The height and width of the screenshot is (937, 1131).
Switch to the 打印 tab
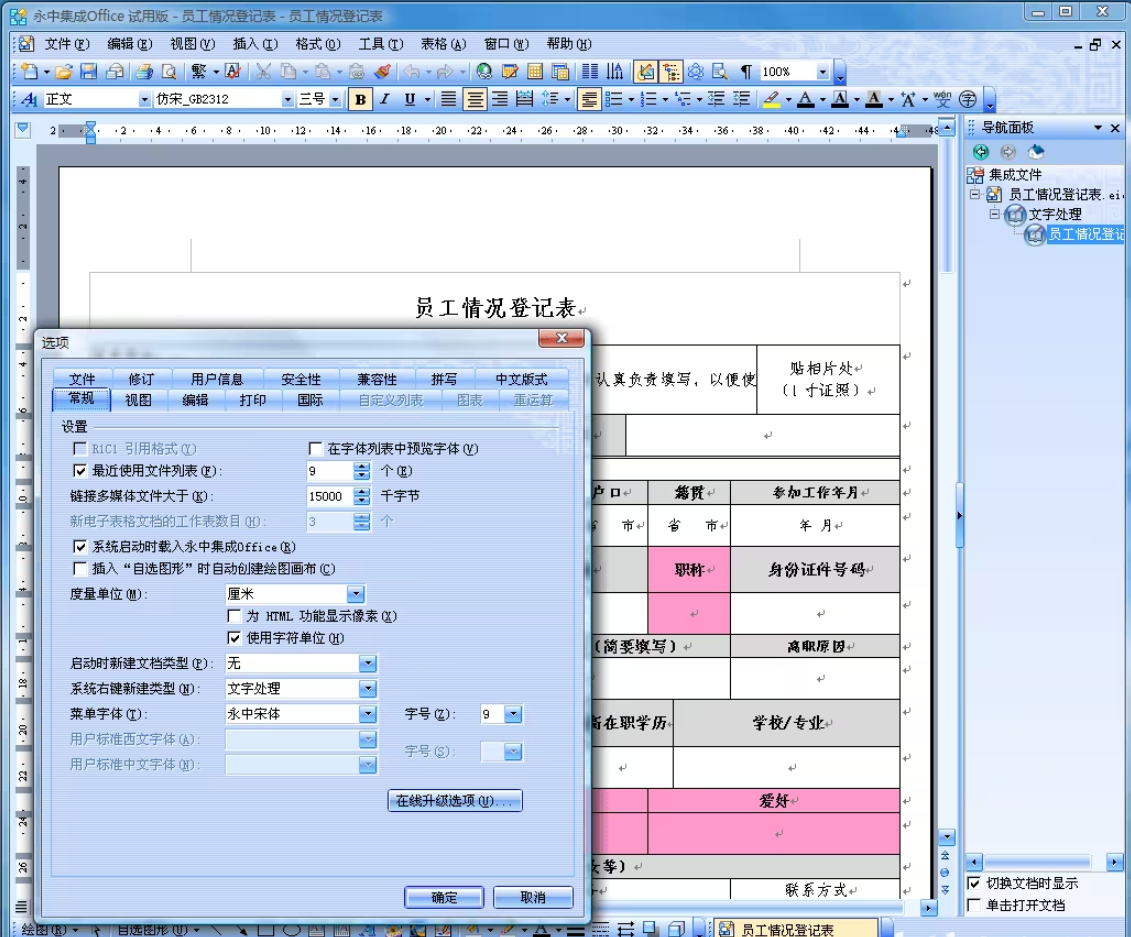[x=252, y=400]
